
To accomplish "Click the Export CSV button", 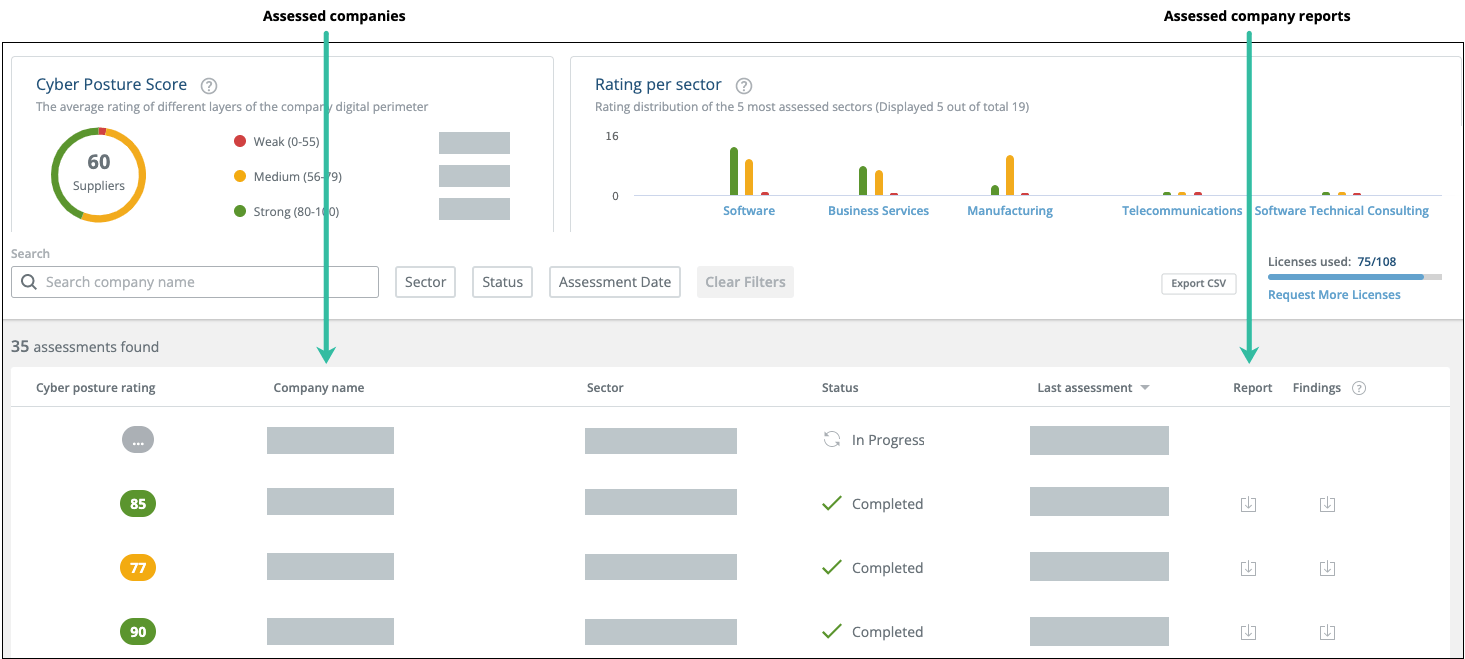I will (x=1198, y=283).
